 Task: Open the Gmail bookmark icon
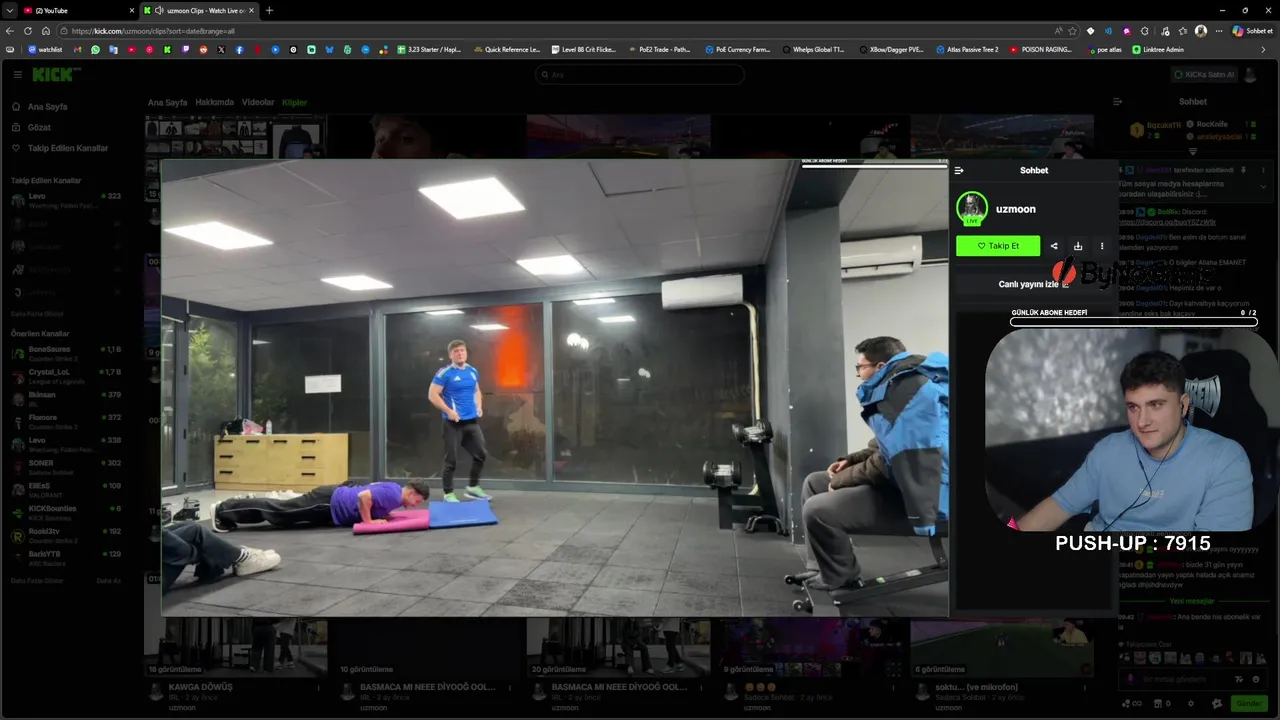point(78,49)
